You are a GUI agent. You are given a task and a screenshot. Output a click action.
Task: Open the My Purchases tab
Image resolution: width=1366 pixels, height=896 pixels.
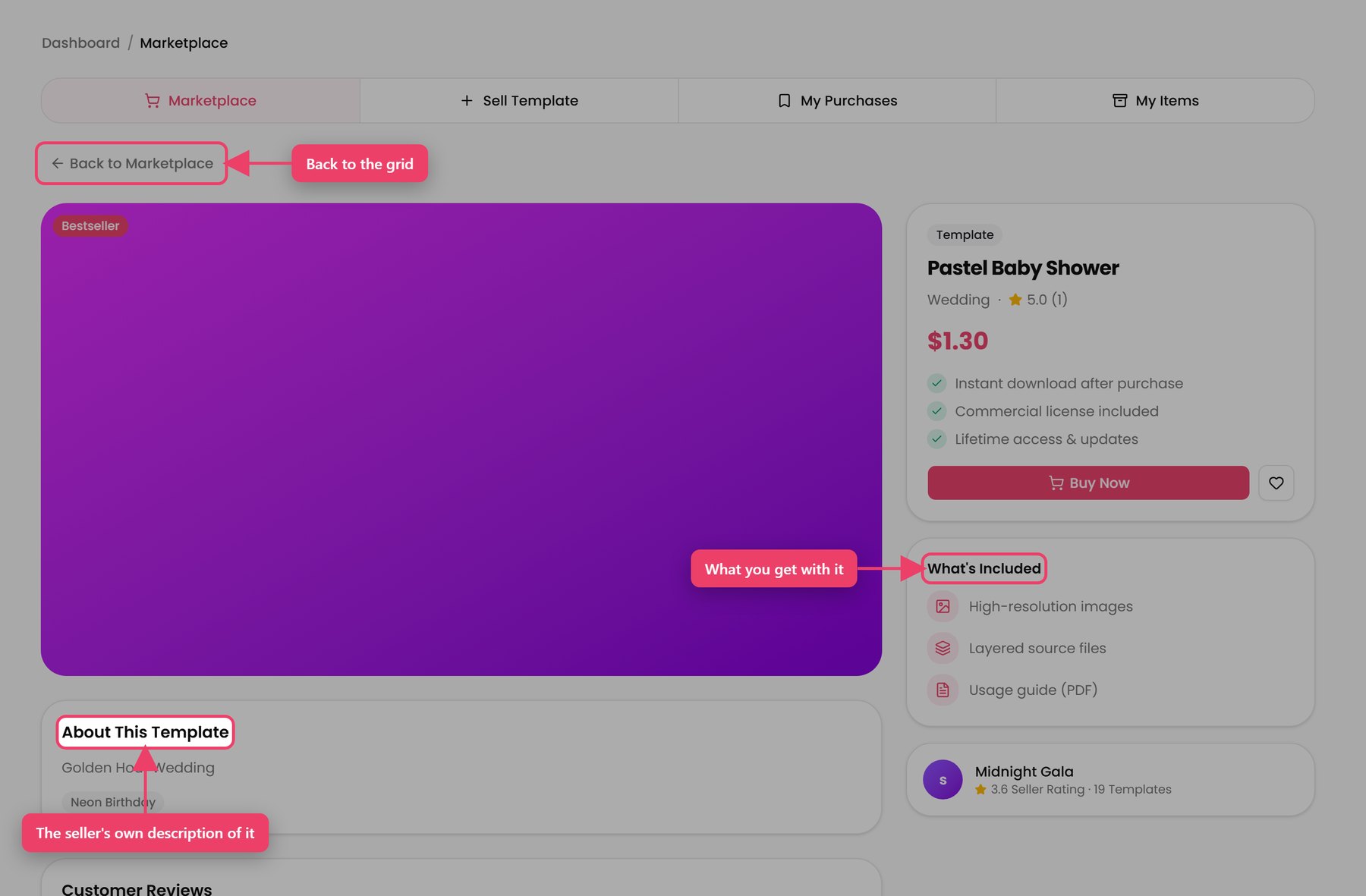[x=837, y=101]
